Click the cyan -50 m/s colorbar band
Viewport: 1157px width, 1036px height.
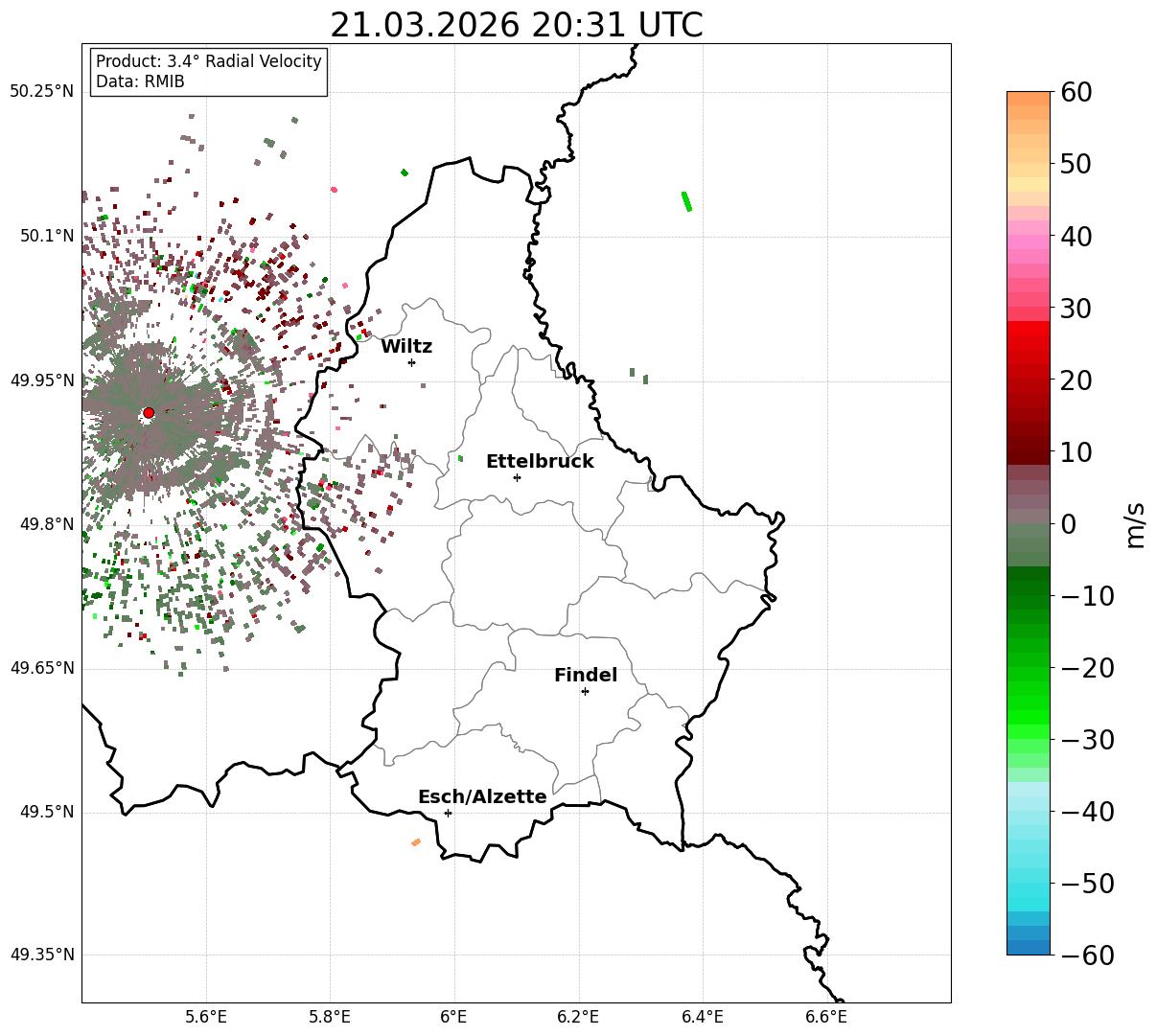[1029, 889]
